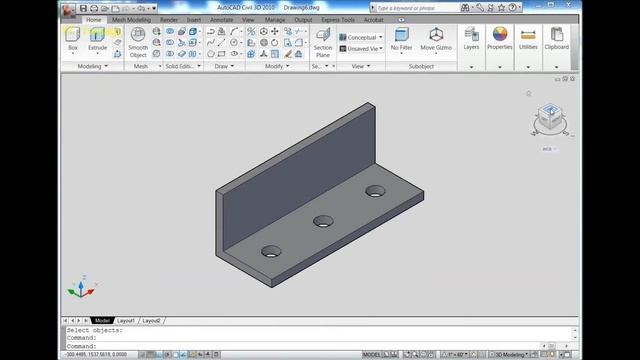Expand the Draw panel dropdown
Image resolution: width=640 pixels, height=360 pixels.
(x=232, y=66)
